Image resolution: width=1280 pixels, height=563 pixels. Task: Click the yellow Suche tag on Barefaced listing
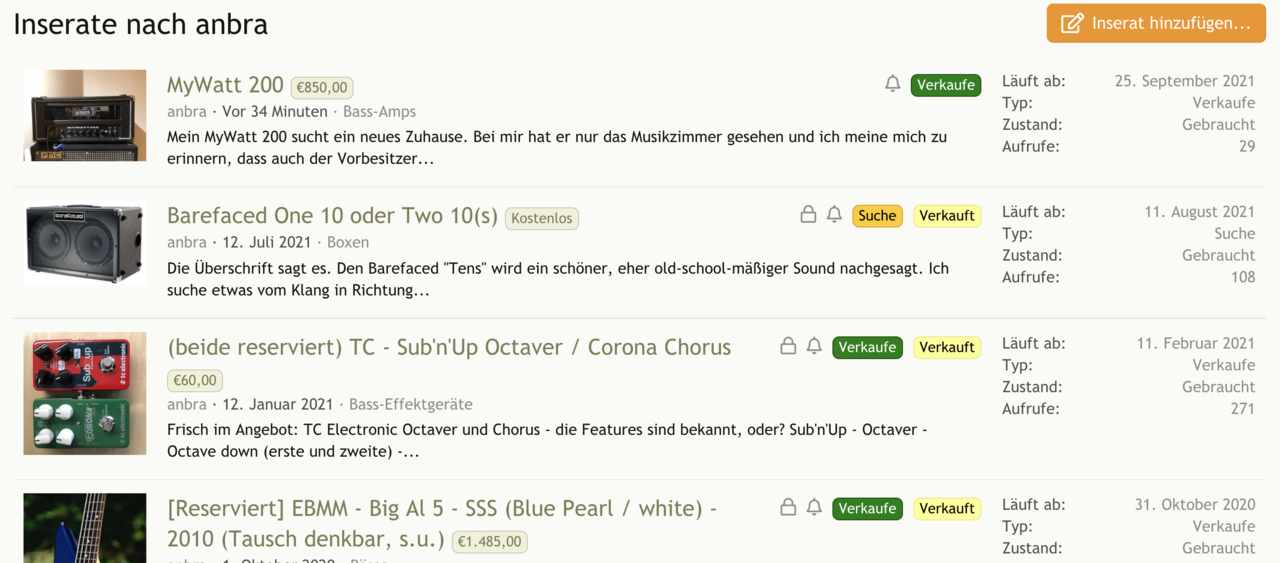point(877,216)
